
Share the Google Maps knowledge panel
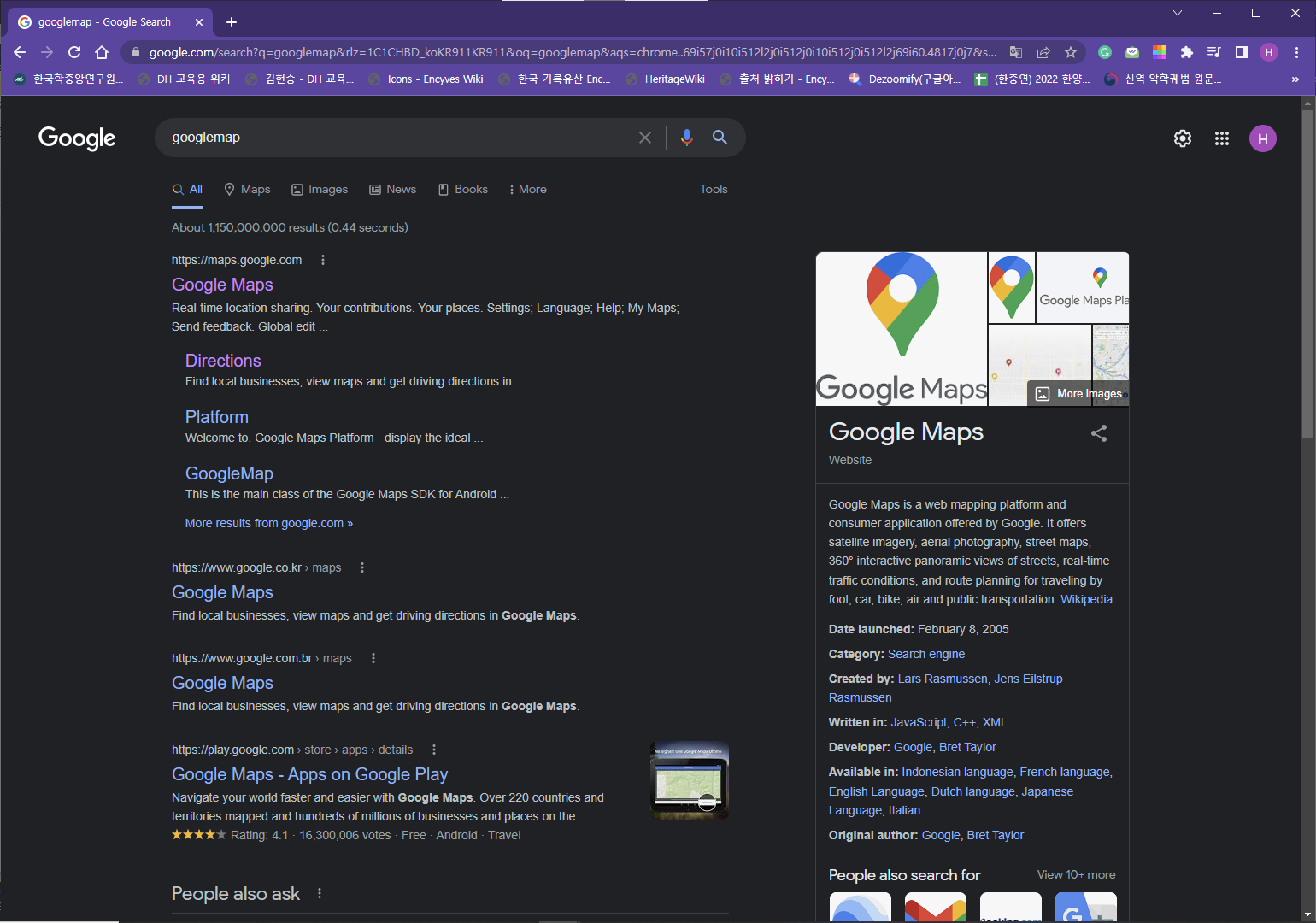click(1099, 433)
